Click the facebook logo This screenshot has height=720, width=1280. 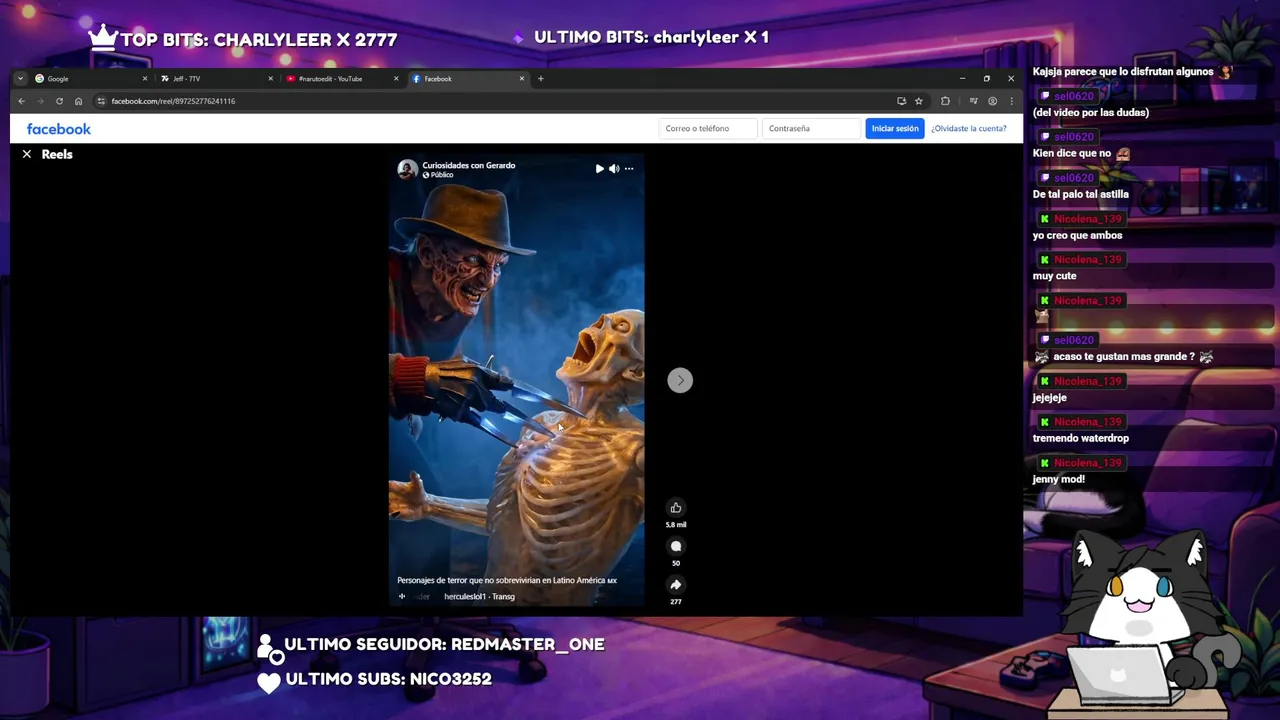tap(59, 129)
